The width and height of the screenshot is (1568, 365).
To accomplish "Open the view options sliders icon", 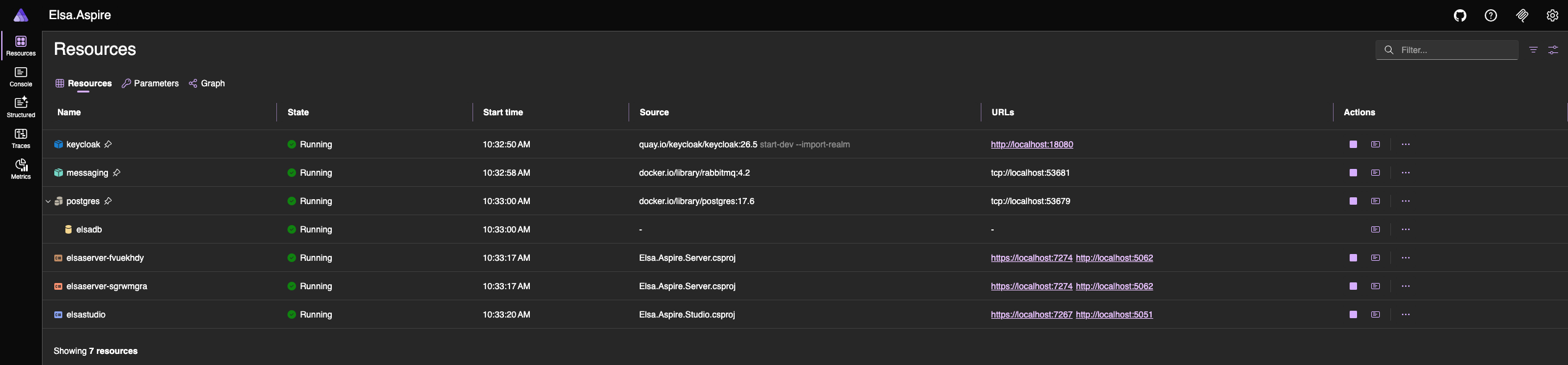I will [1553, 50].
